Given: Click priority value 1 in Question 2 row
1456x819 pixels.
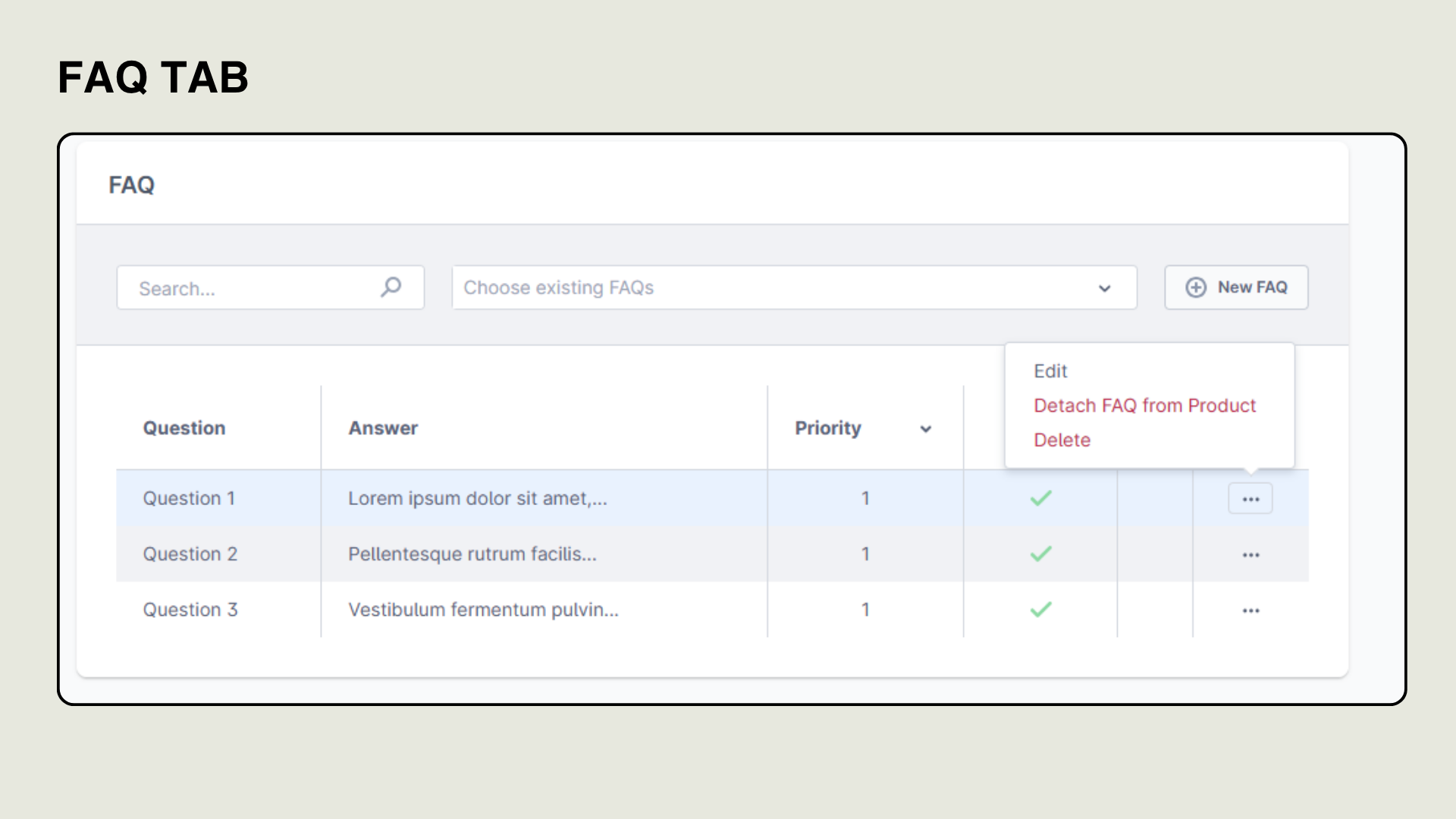Looking at the screenshot, I should click(865, 554).
